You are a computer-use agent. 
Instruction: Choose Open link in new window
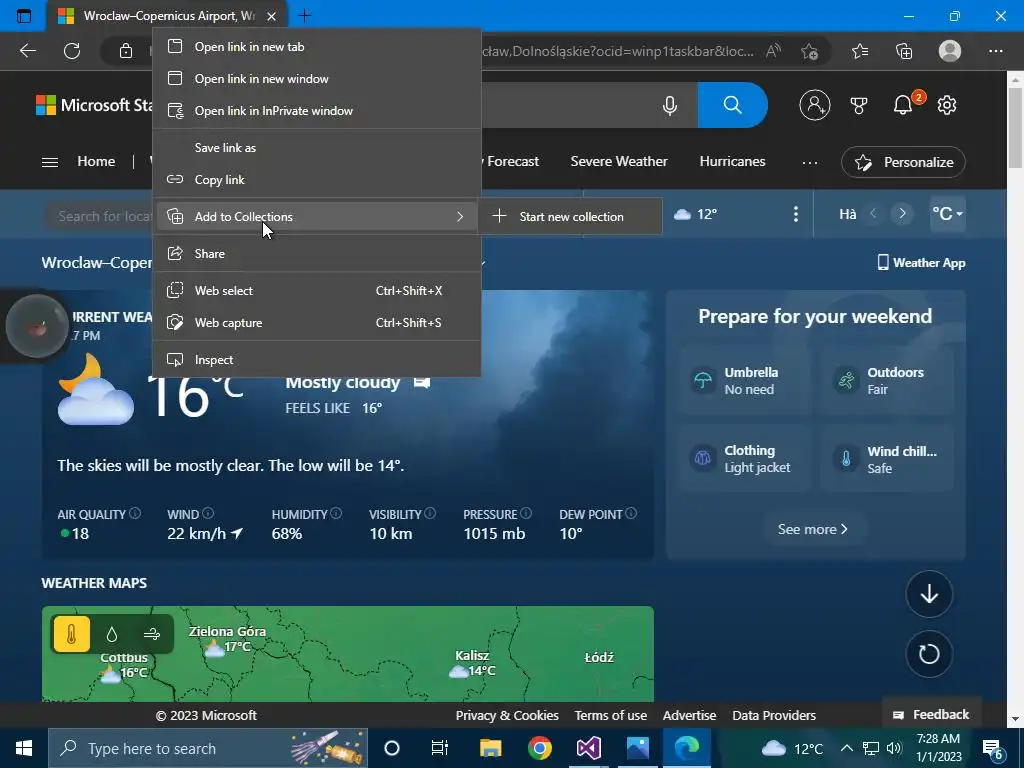pos(317,79)
